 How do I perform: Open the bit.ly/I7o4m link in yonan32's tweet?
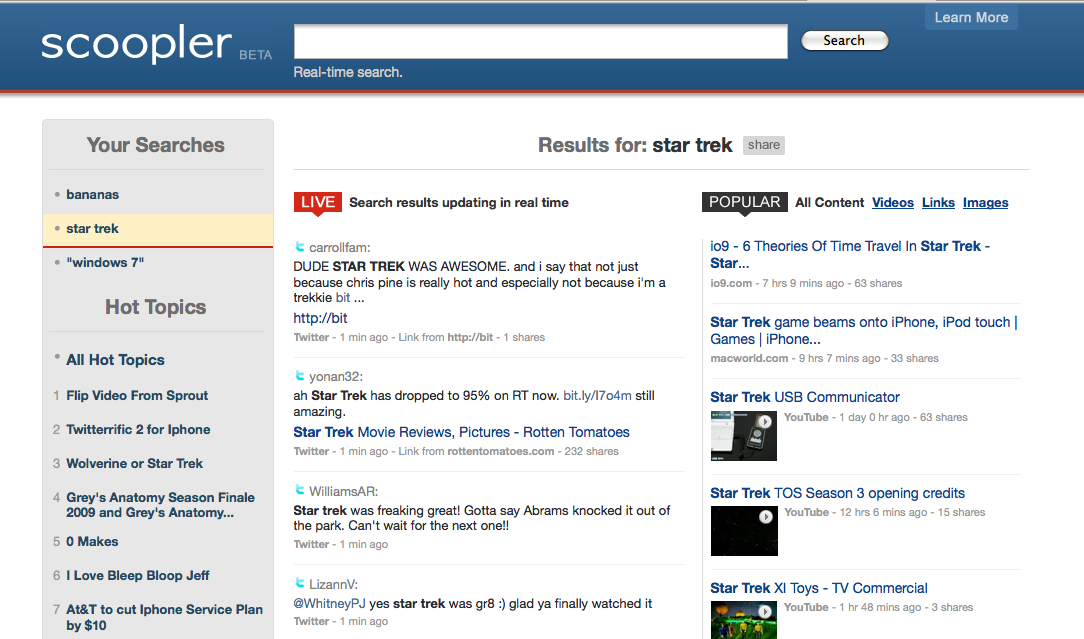pyautogui.click(x=597, y=396)
